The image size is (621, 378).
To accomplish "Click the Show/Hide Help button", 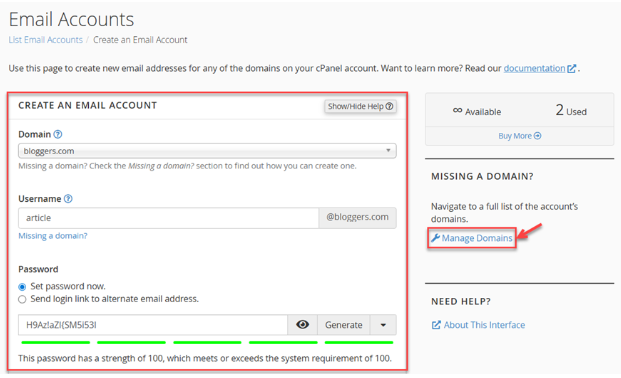I will pos(360,106).
